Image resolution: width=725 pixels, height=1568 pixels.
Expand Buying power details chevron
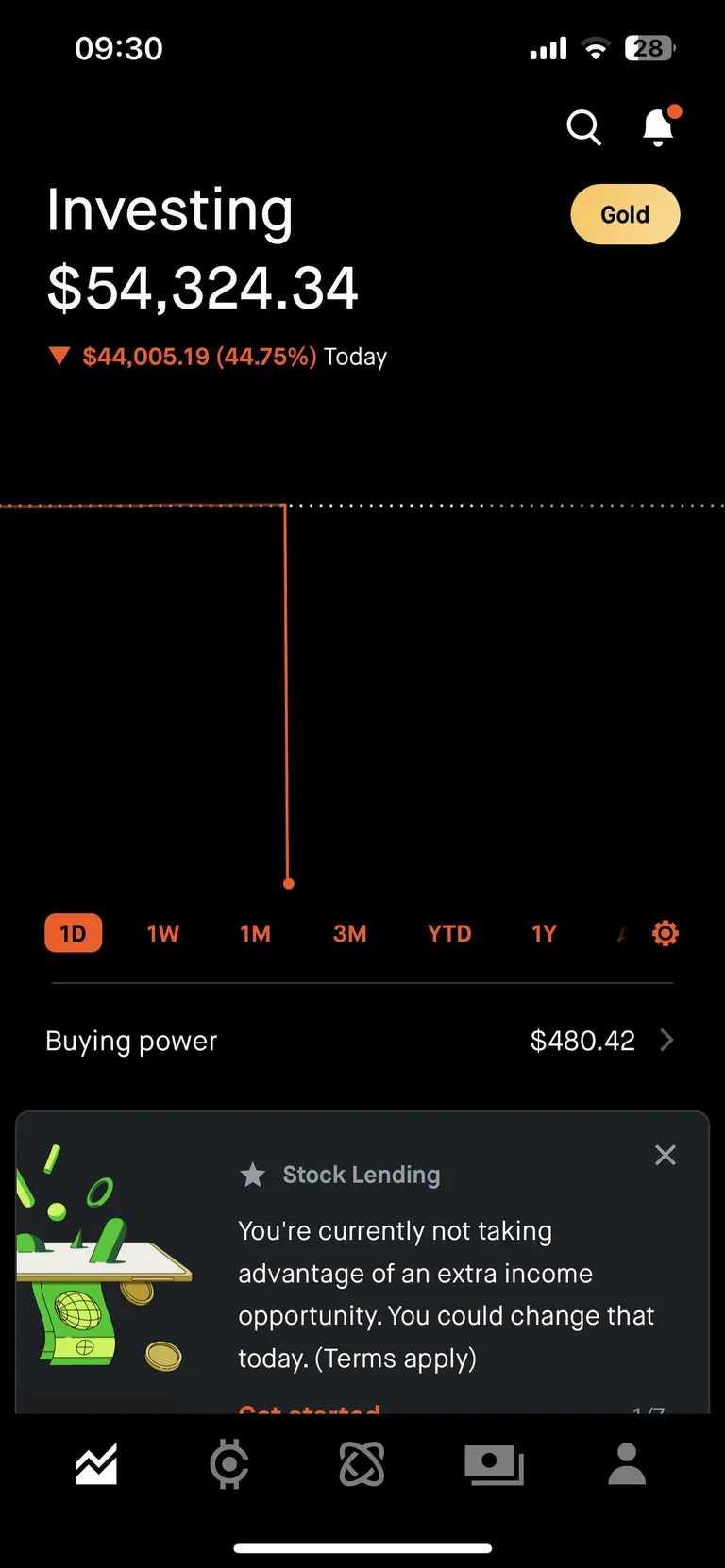point(666,1040)
